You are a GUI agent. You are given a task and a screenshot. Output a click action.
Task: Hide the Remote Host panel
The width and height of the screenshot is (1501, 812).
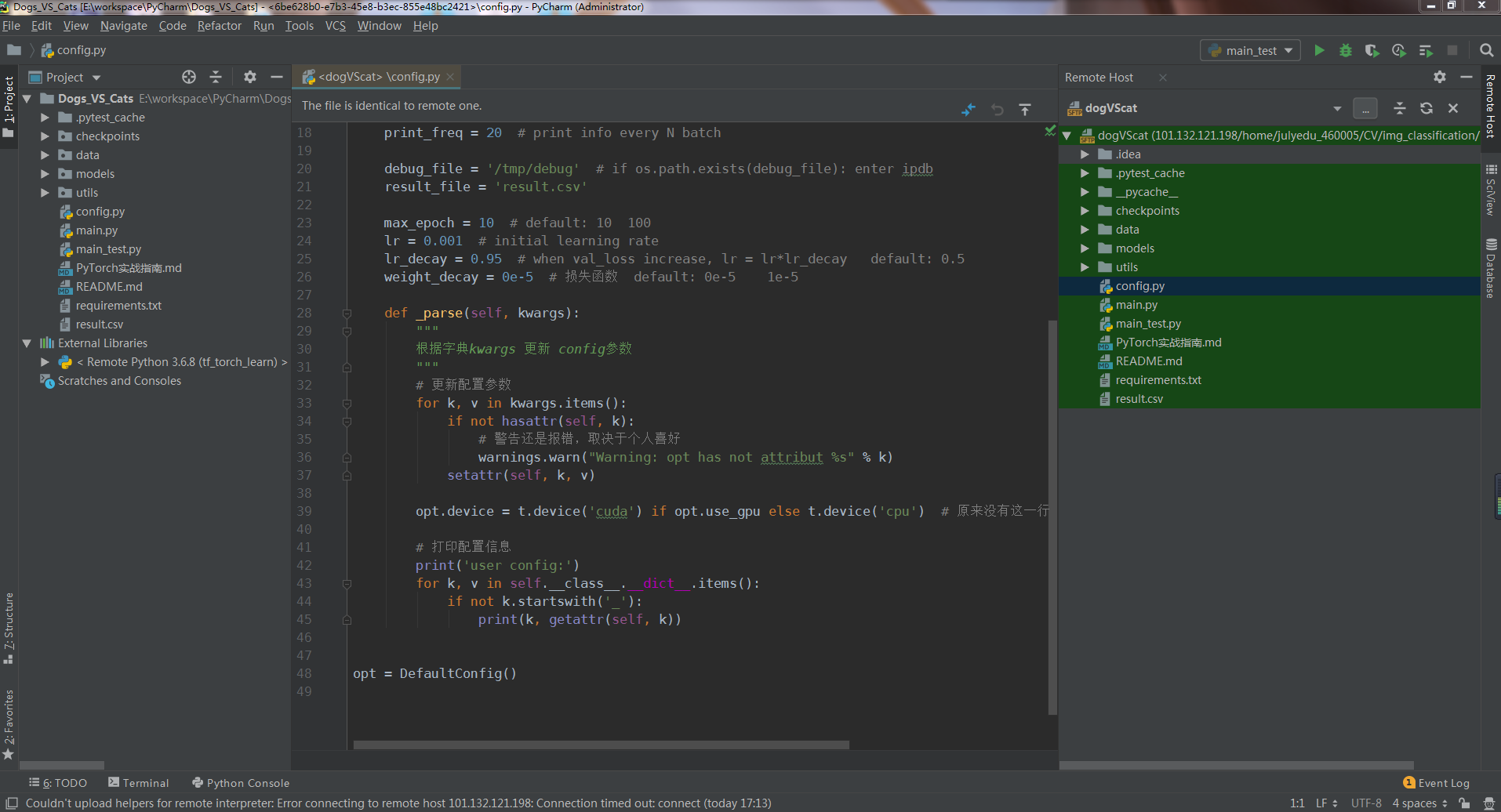tap(1466, 77)
